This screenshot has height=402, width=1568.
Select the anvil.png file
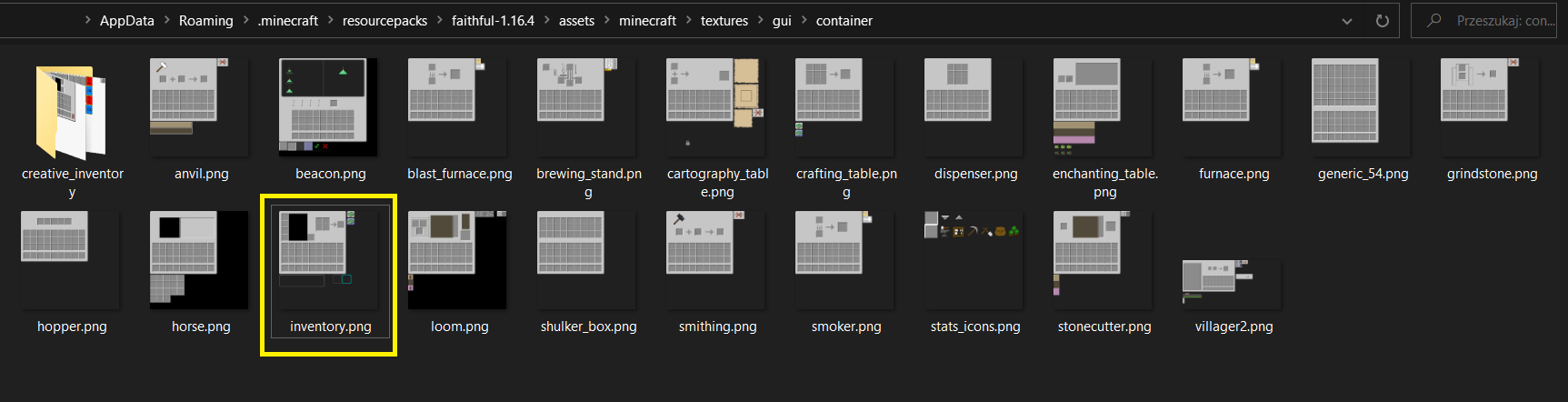click(201, 107)
